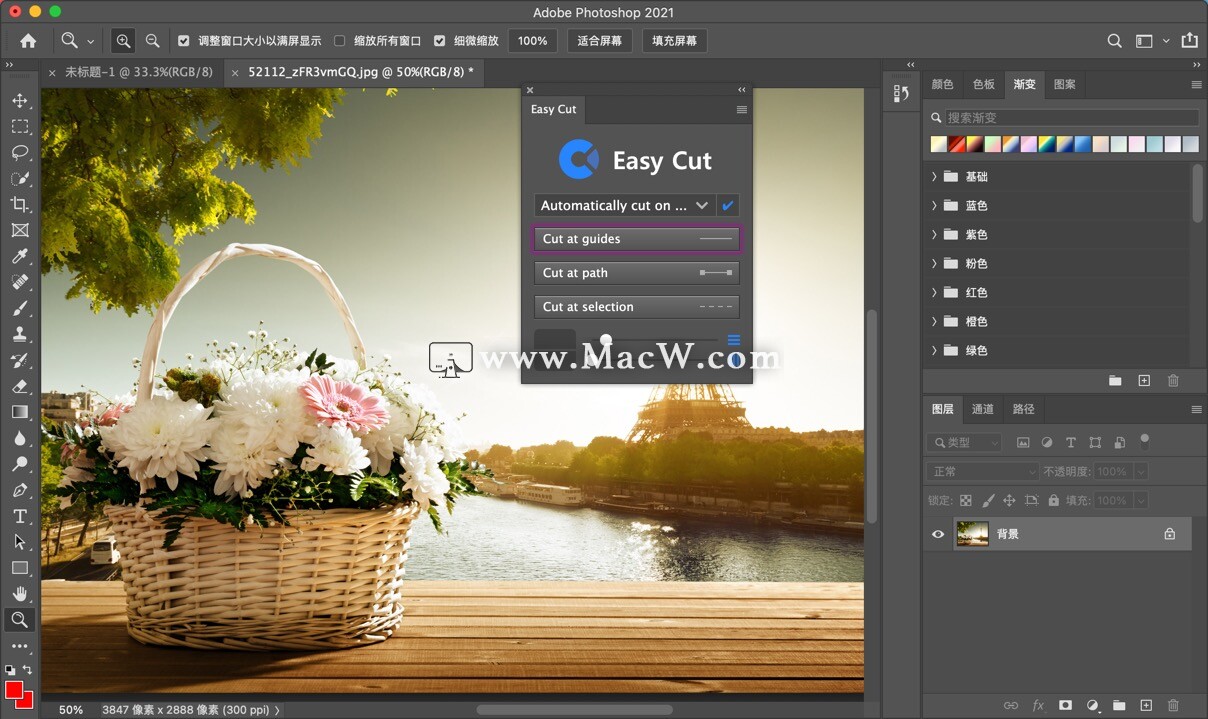Click the trash icon in Layers panel

coord(1173,706)
